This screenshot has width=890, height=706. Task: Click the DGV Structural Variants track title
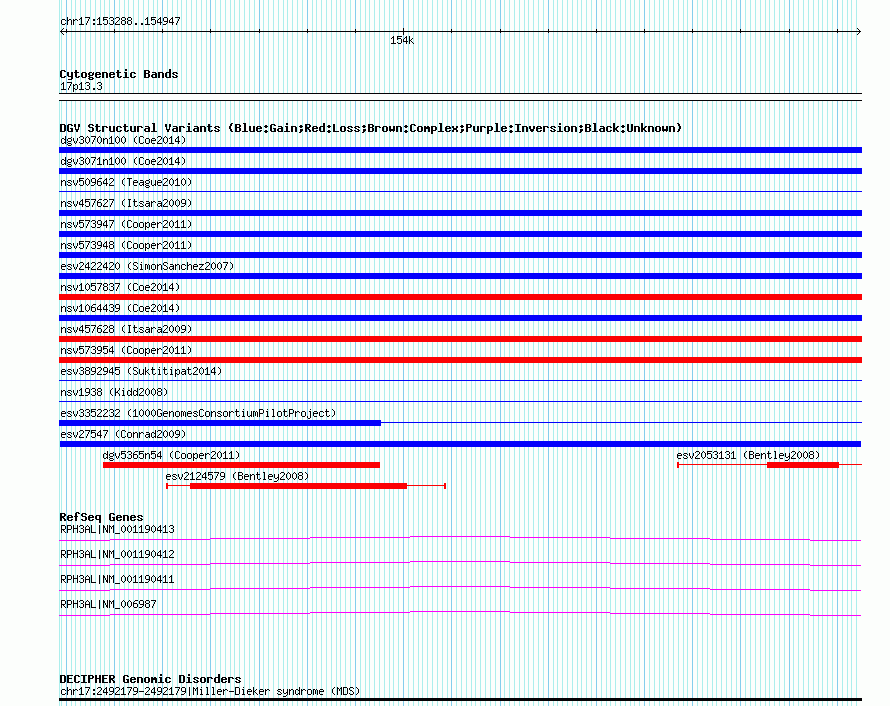(x=371, y=128)
